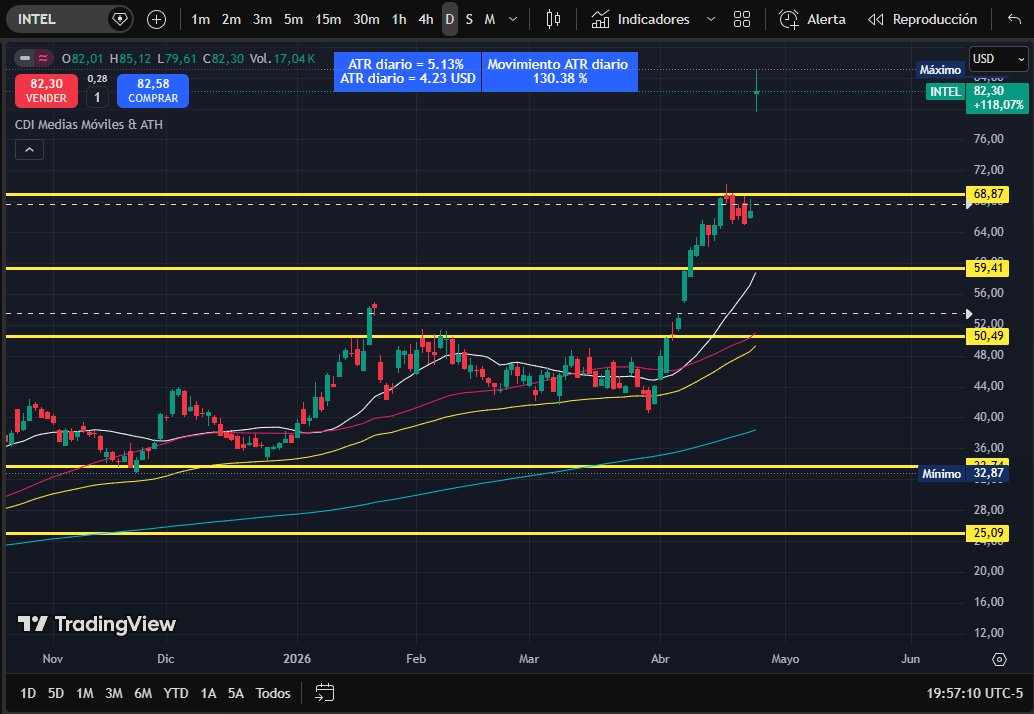Undo the last chart action
Viewport: 1034px width, 714px height.
(1014, 20)
